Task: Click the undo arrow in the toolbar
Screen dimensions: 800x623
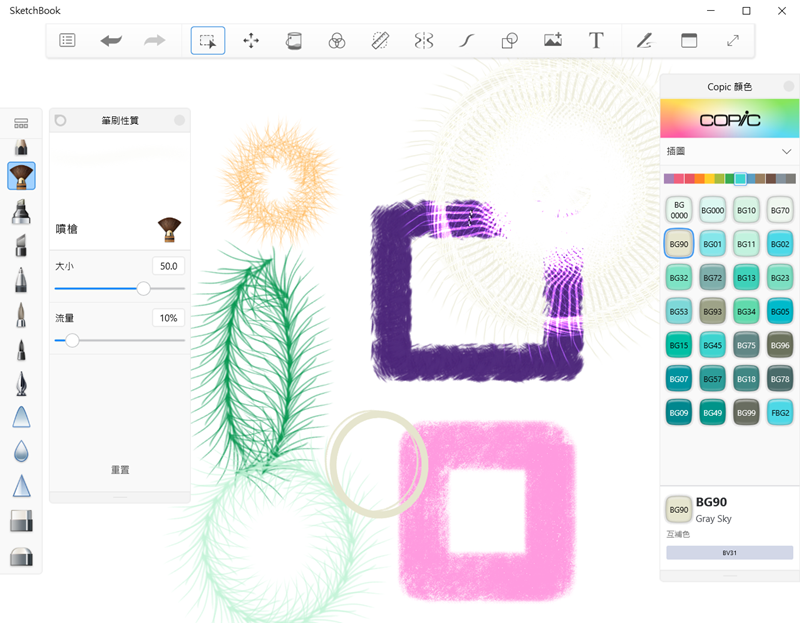Action: tap(111, 41)
